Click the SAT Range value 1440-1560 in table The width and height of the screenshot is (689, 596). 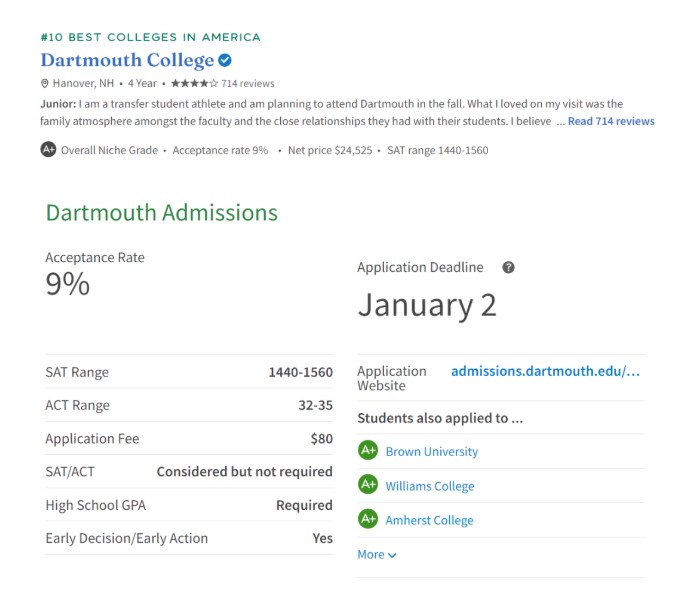[301, 372]
